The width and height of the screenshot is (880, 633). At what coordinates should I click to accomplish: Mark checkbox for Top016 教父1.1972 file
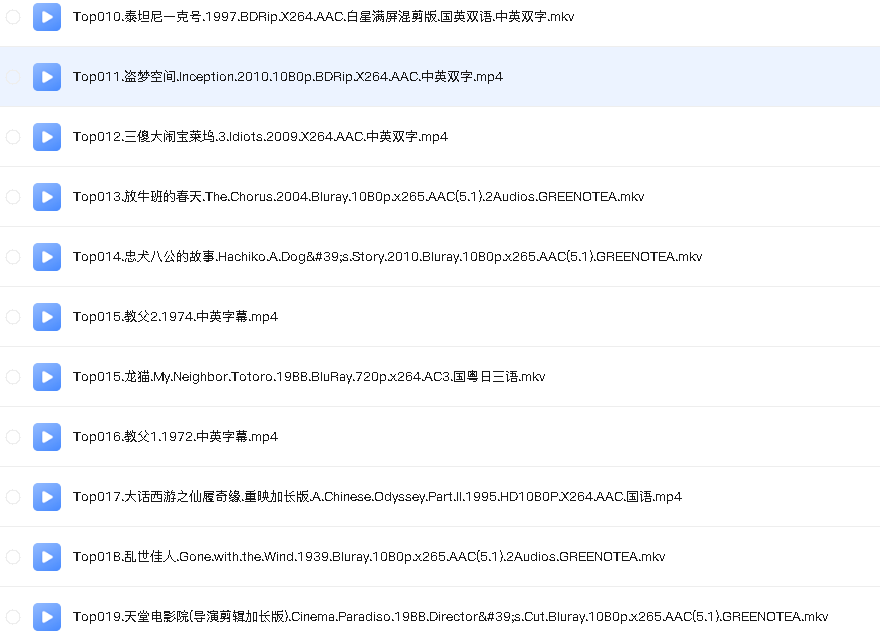[x=13, y=437]
